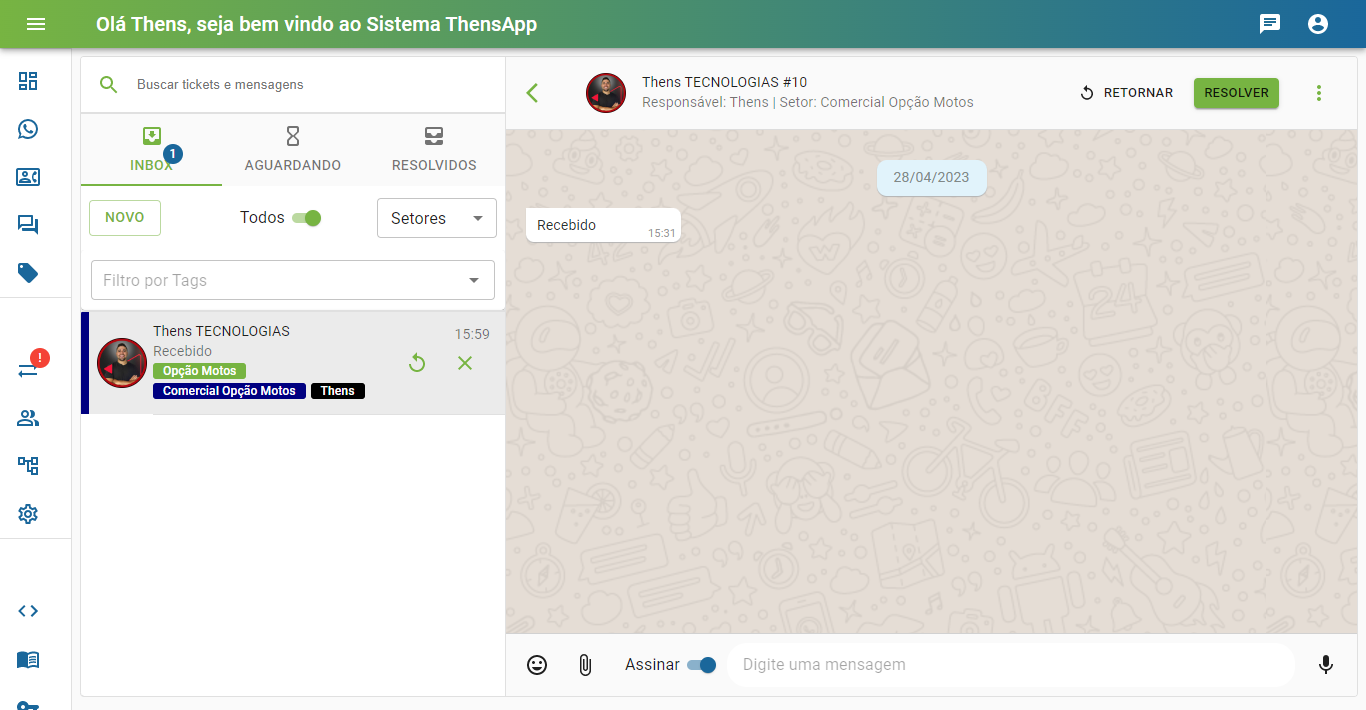Switch to the Resolvidos tab
1366x710 pixels.
pos(434,150)
